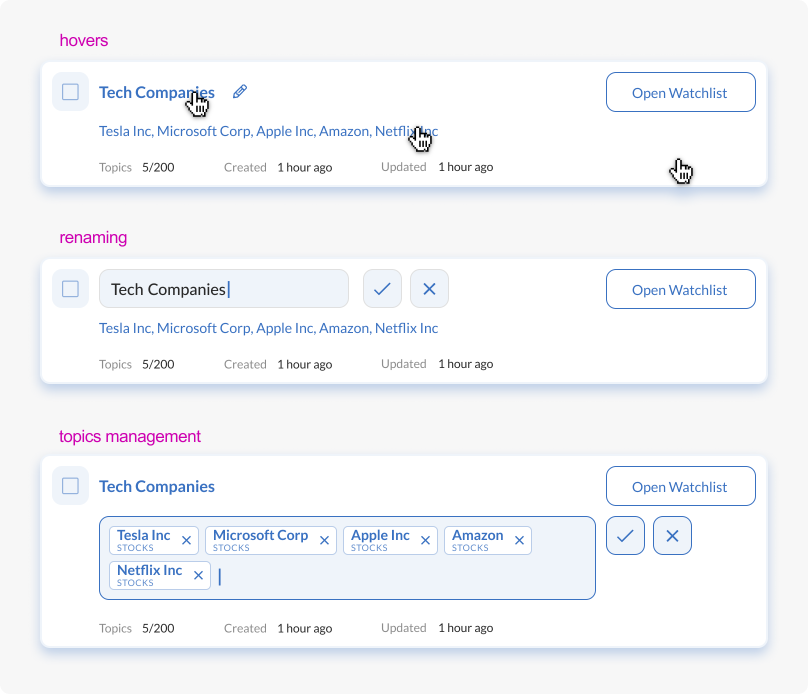This screenshot has height=694, width=808.
Task: Click the 5/200 topics count in topics management card
Action: coord(158,628)
